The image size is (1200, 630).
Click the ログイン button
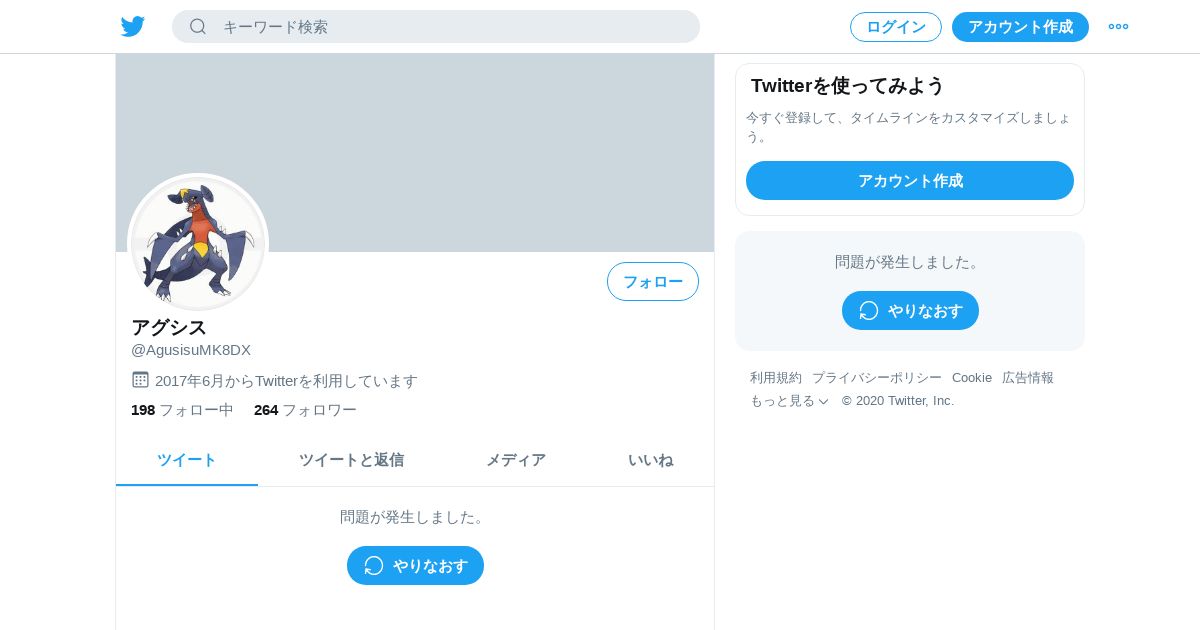click(x=896, y=27)
